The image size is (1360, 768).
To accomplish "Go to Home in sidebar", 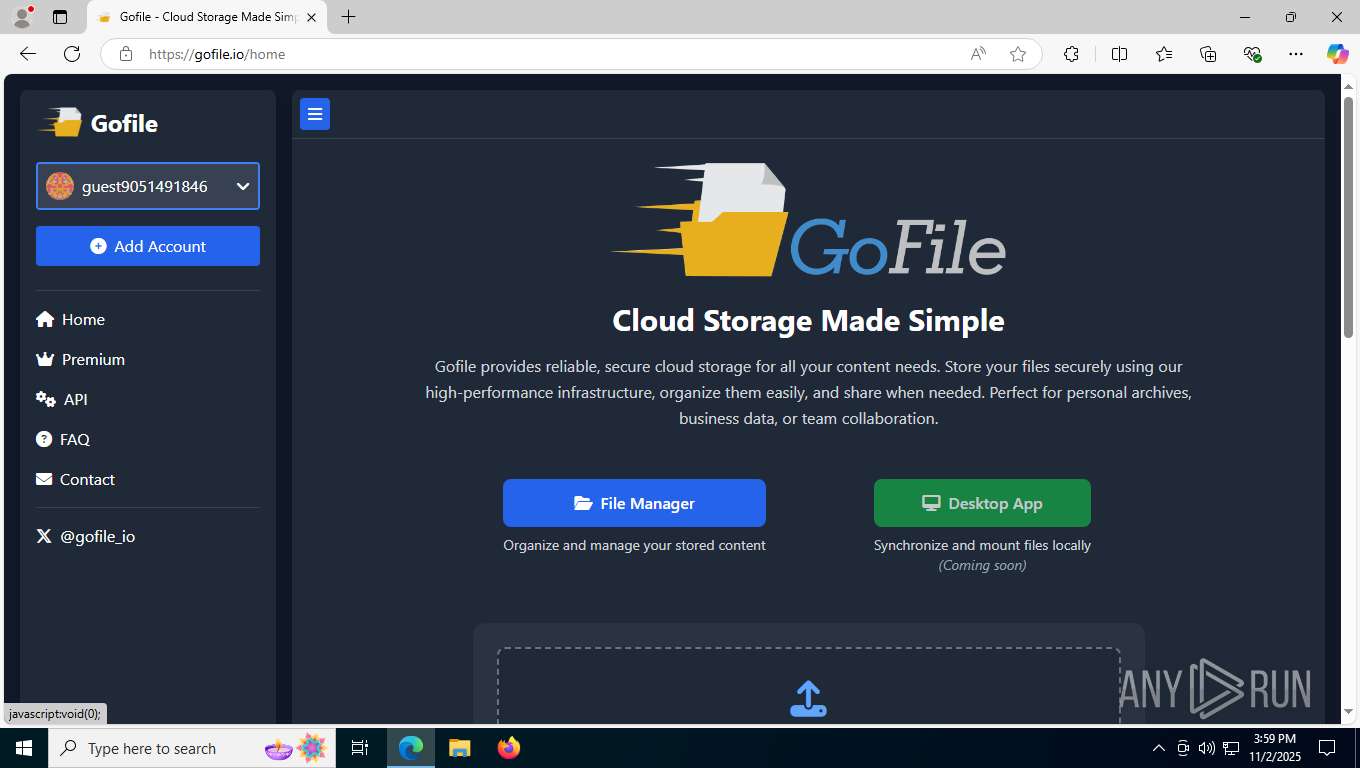I will [70, 319].
